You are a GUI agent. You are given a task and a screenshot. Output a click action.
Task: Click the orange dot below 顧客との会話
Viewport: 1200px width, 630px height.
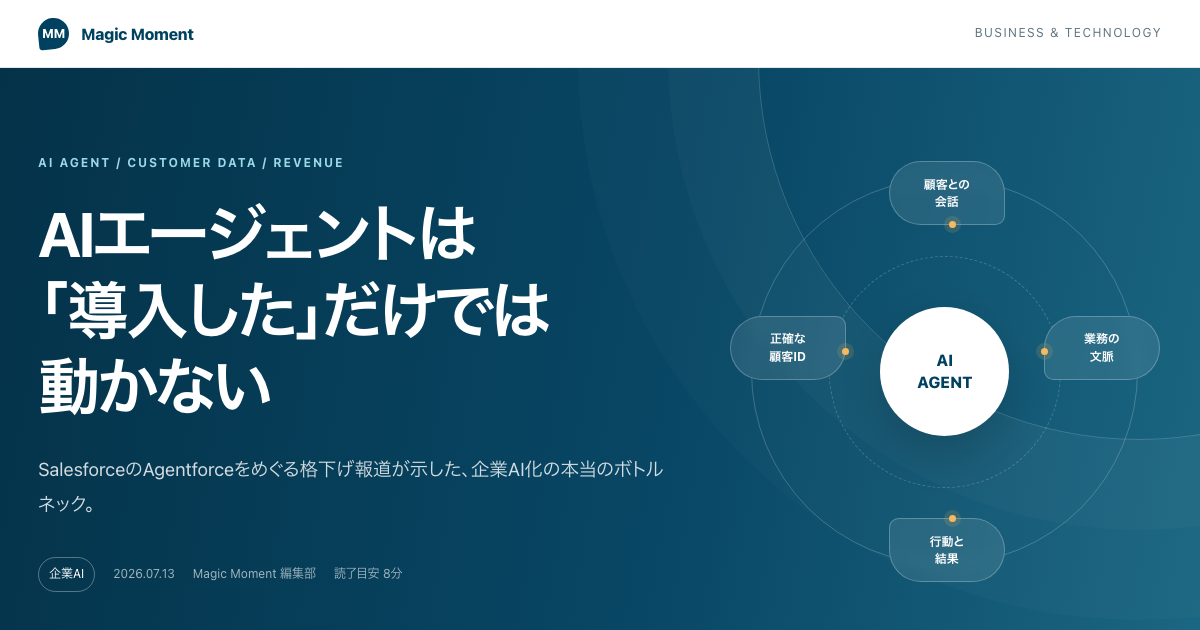click(952, 224)
